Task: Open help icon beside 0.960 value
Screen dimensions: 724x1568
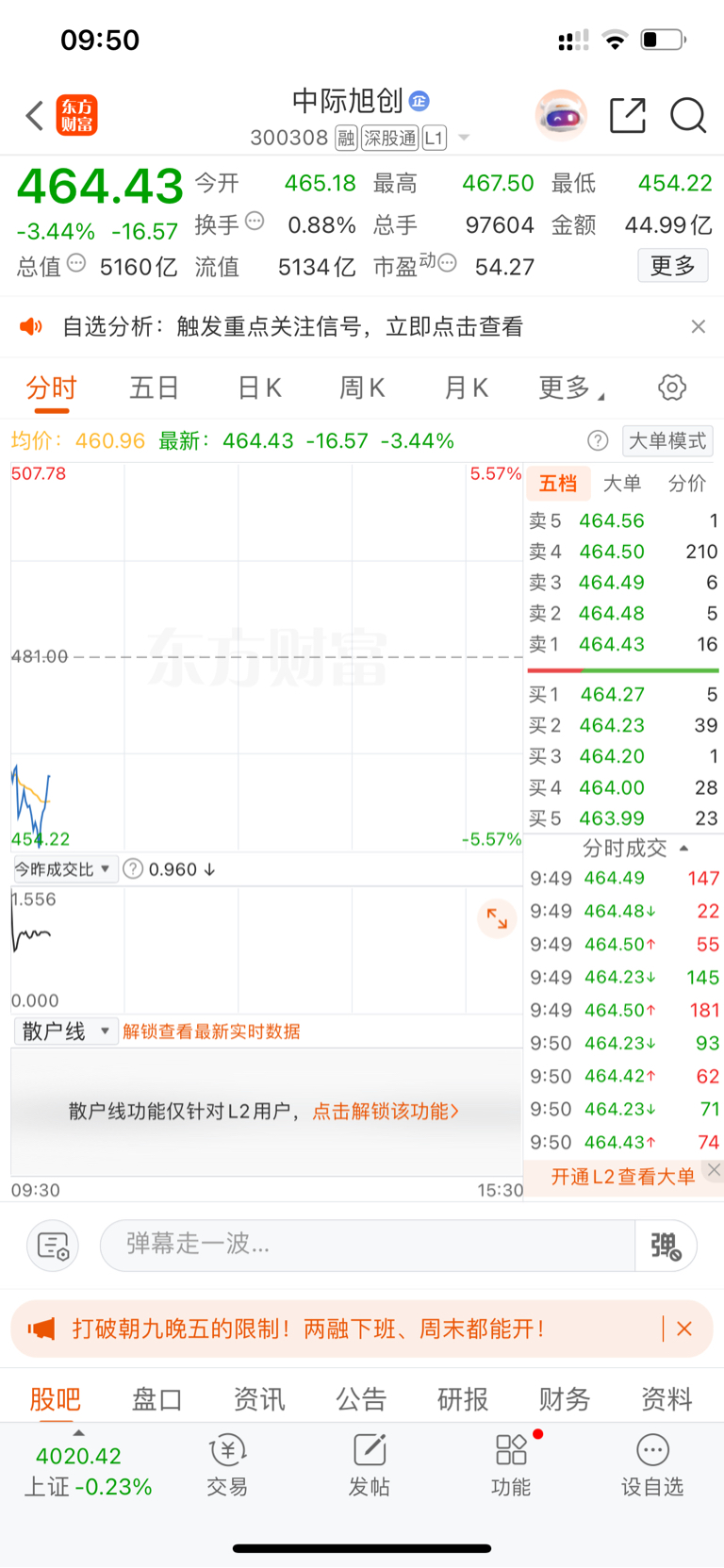Action: point(134,869)
